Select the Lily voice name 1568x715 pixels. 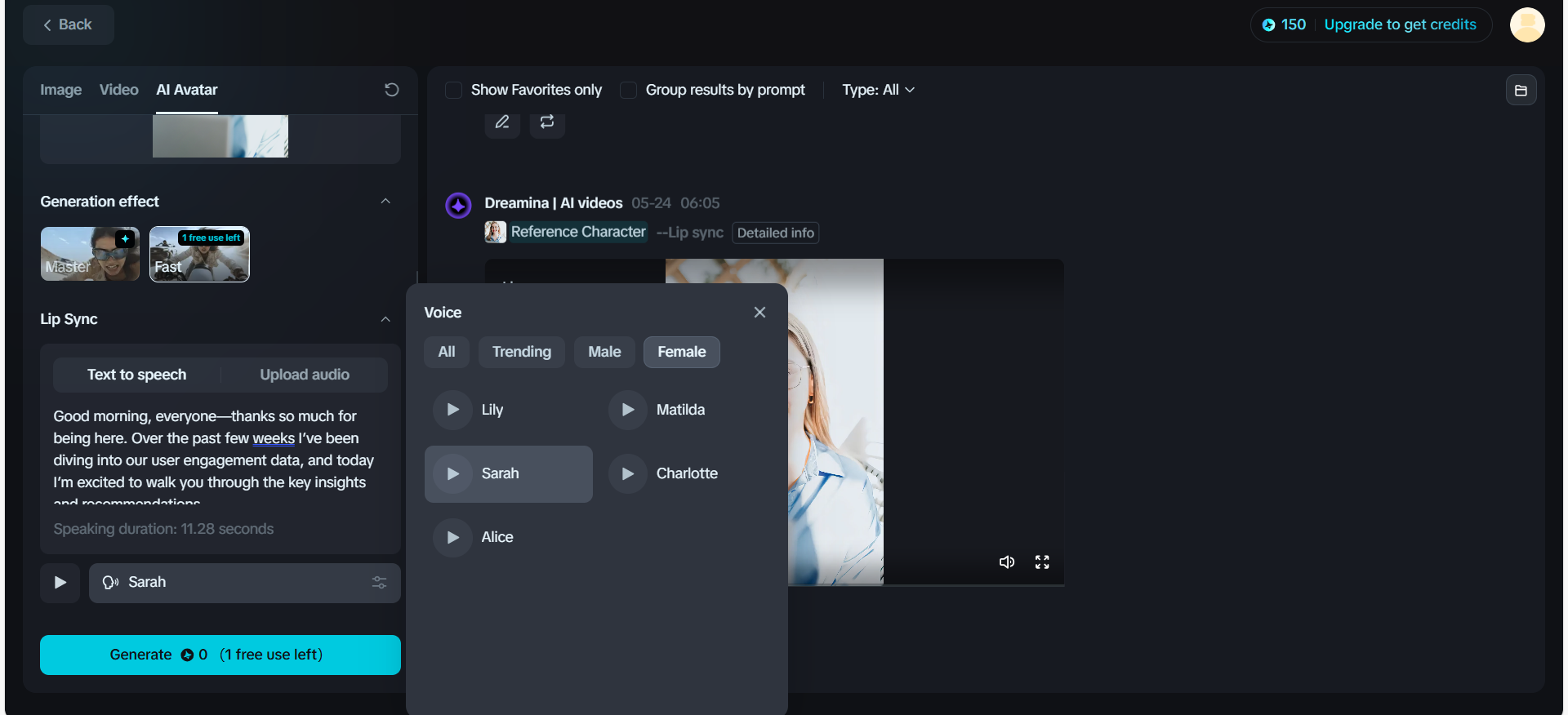pos(492,410)
